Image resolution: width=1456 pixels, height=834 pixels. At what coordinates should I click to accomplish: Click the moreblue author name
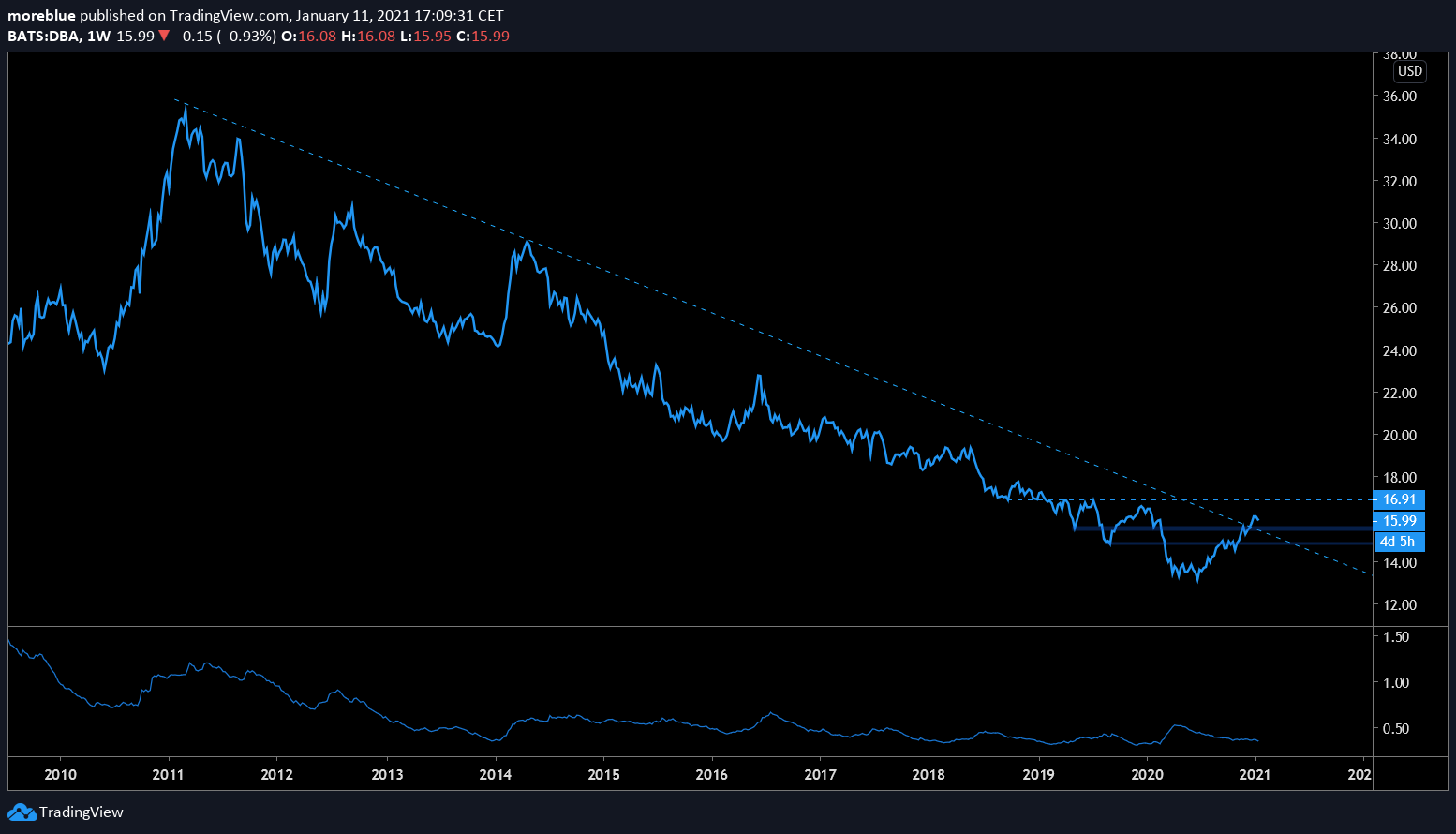[x=41, y=16]
